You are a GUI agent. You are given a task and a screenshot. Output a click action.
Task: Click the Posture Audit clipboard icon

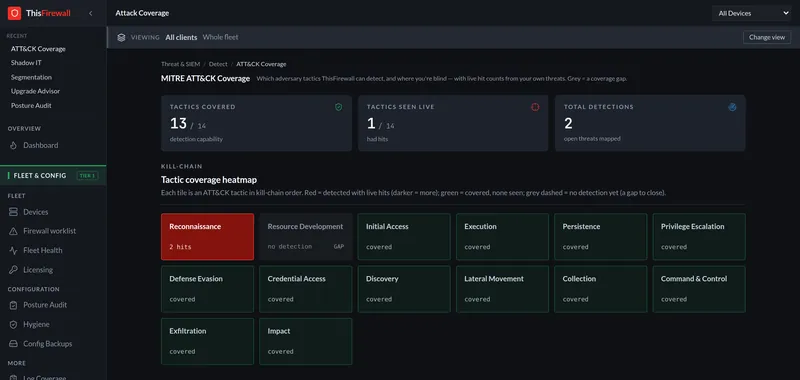pyautogui.click(x=13, y=305)
